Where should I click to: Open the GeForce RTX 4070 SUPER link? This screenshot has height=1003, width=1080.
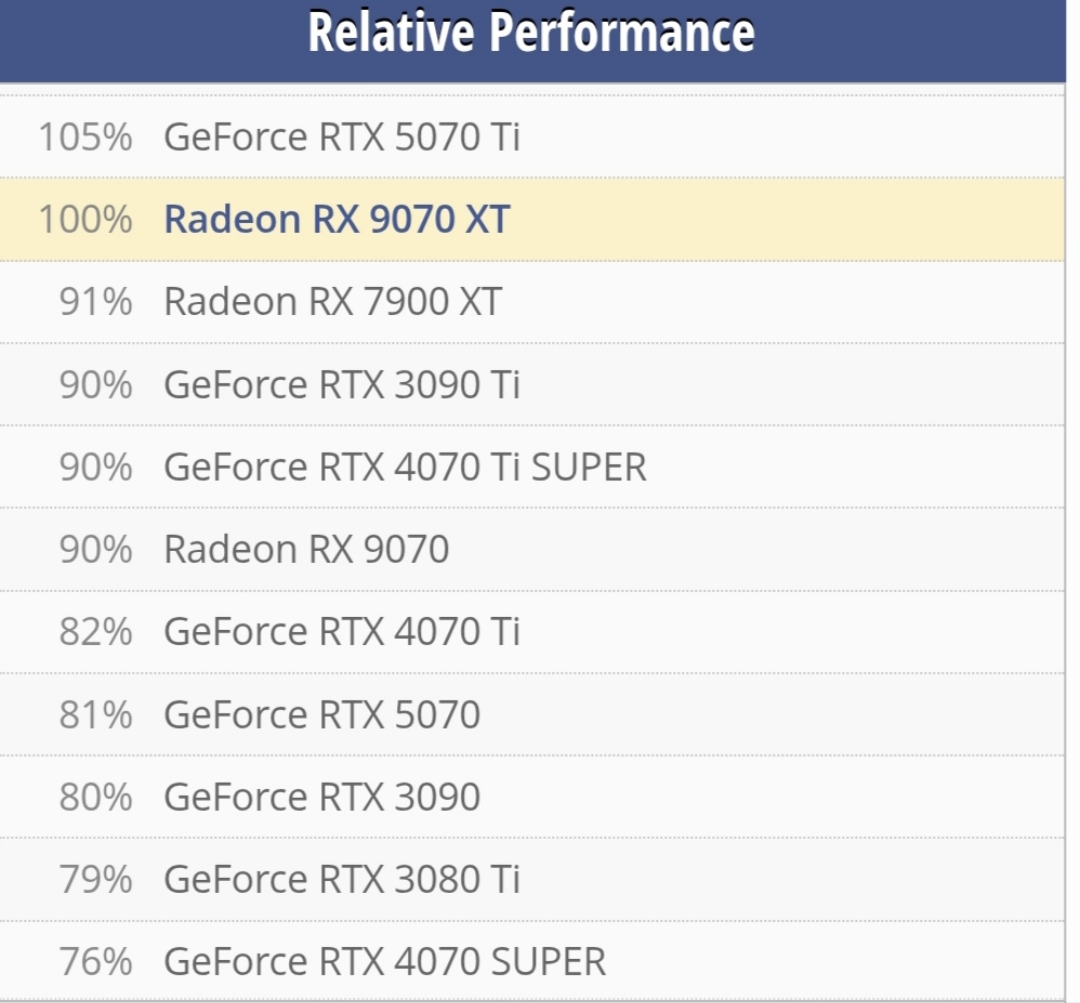(385, 962)
